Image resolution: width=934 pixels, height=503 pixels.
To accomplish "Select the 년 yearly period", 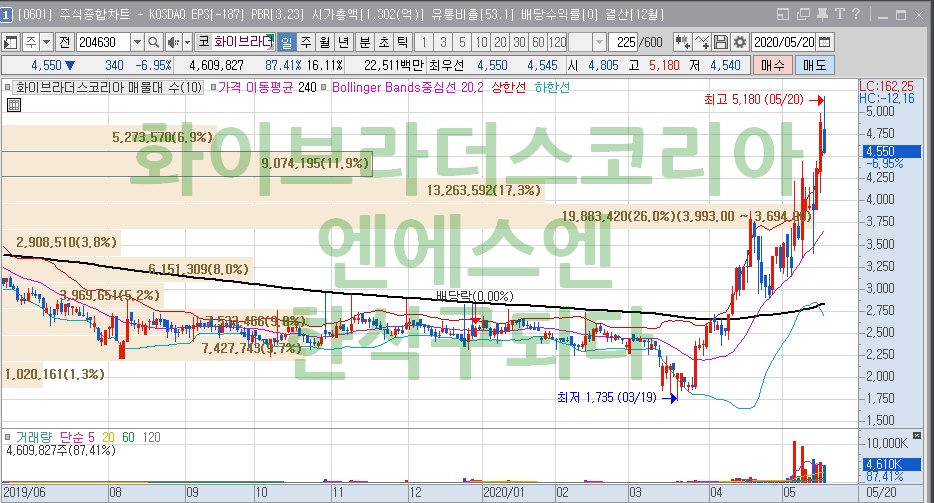I will pyautogui.click(x=343, y=42).
